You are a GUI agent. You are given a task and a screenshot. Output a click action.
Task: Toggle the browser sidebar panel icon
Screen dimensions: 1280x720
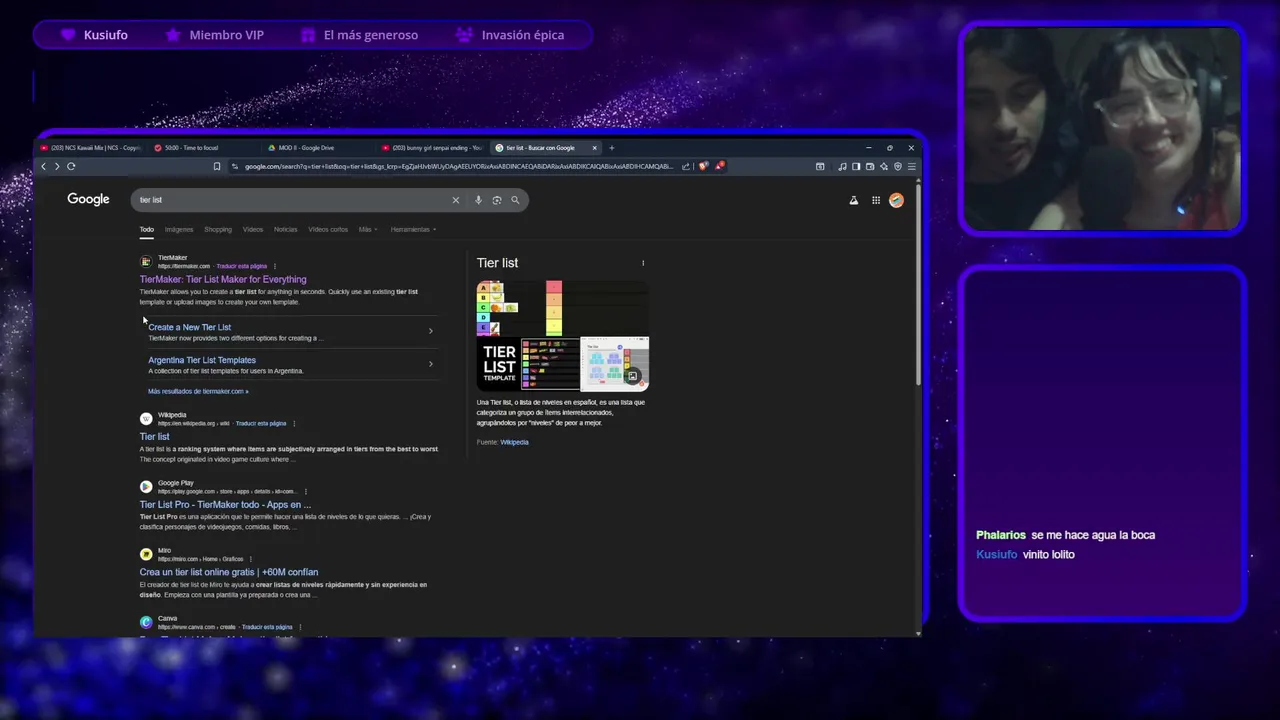pyautogui.click(x=856, y=166)
